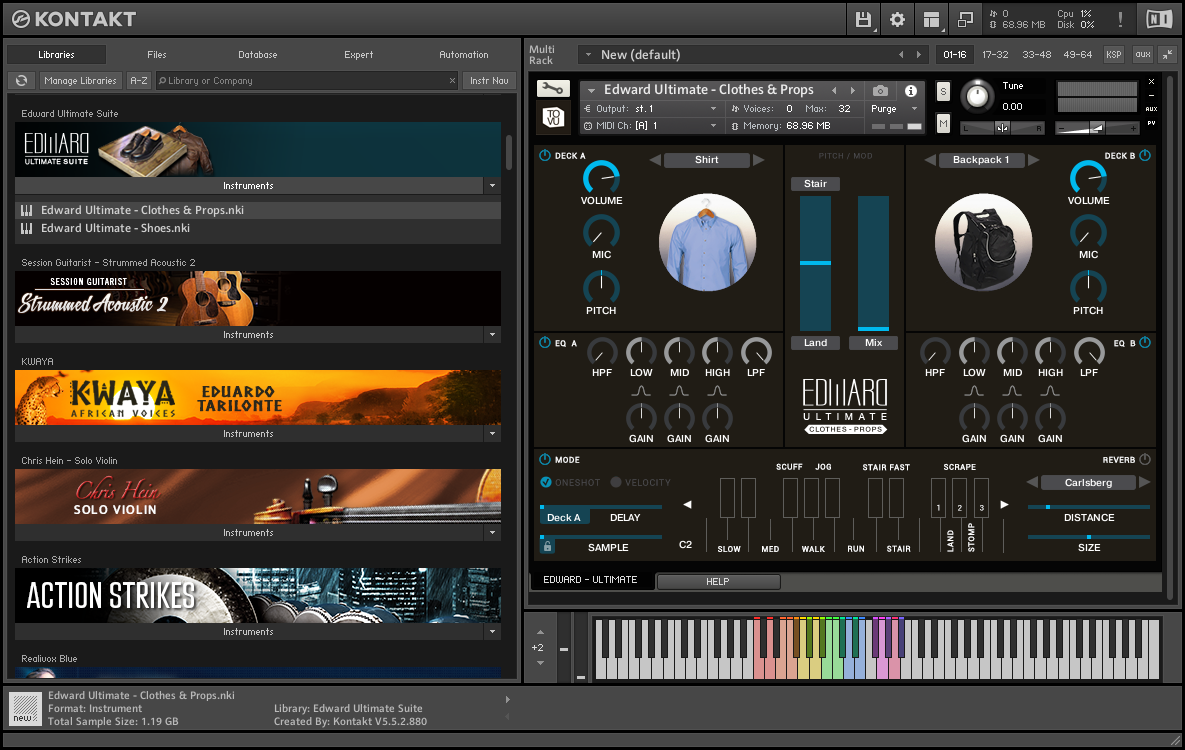This screenshot has height=750, width=1185.
Task: Click the sample lock padlock icon
Action: click(x=547, y=547)
